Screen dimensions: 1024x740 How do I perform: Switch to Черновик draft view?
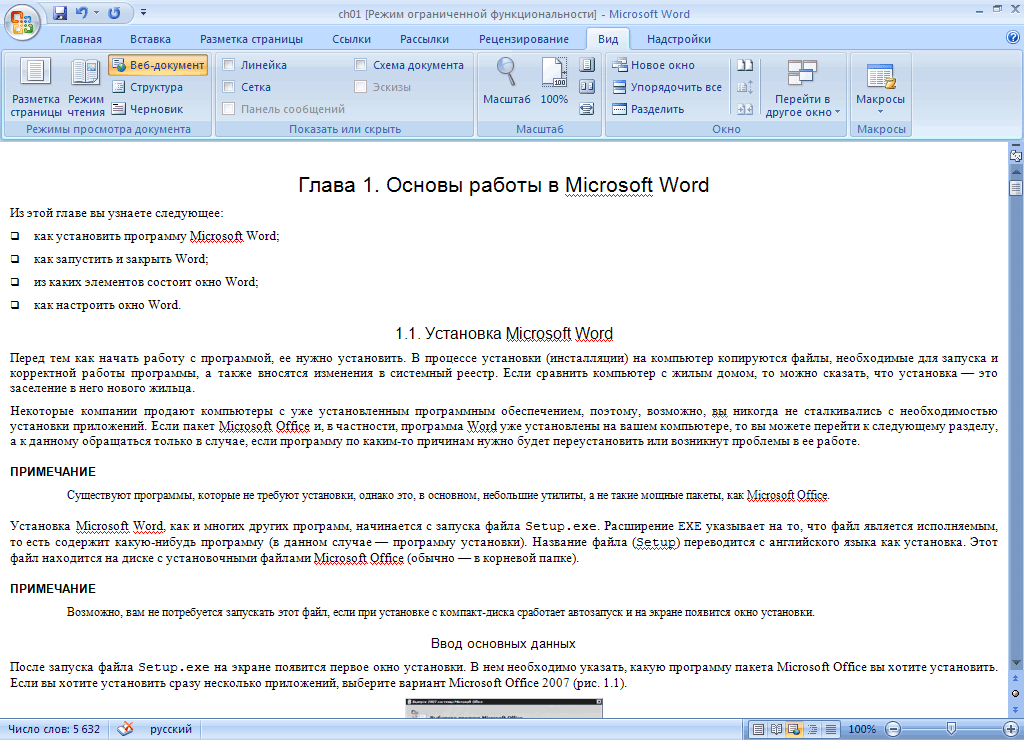(147, 109)
